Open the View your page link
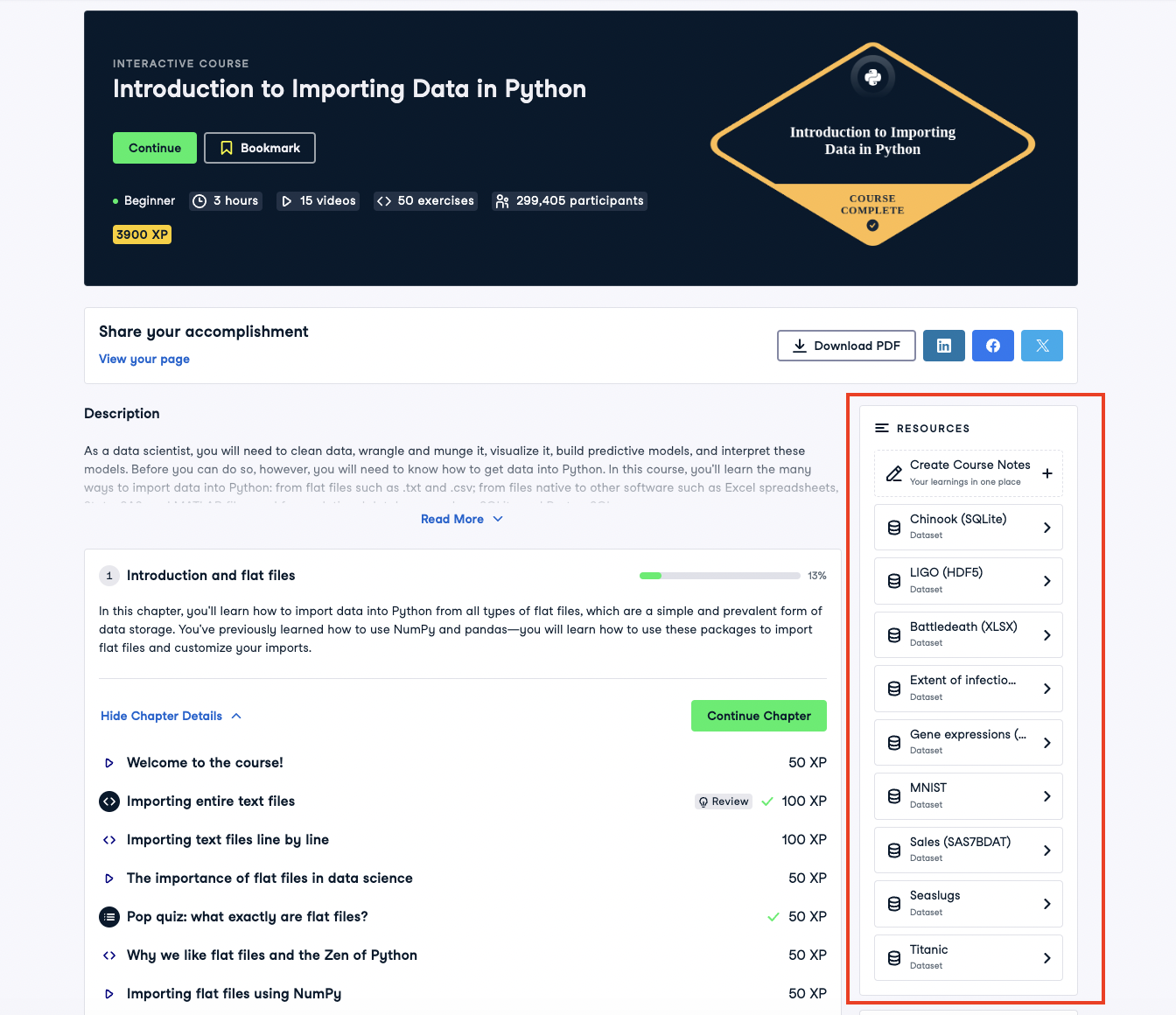Viewport: 1176px width, 1015px height. pyautogui.click(x=144, y=359)
